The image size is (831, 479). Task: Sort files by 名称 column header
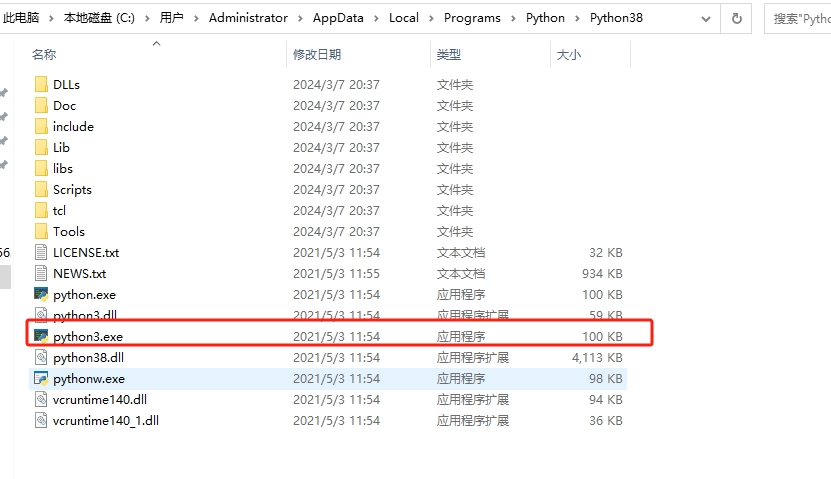point(44,55)
